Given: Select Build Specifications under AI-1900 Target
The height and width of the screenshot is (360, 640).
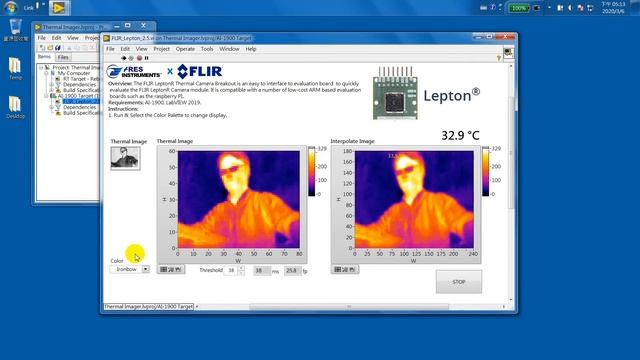Looking at the screenshot, I should point(80,113).
